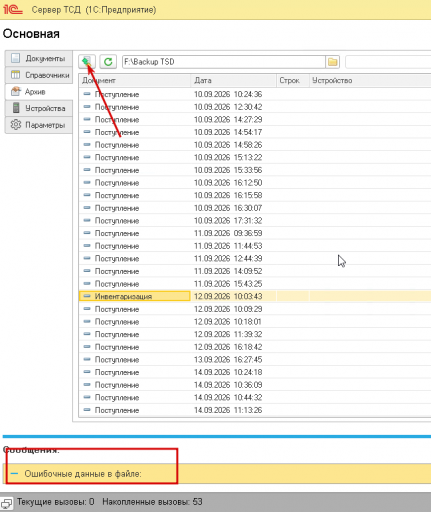Click the Документы tab document icon
Viewport: 431px width, 512px height.
(x=16, y=58)
